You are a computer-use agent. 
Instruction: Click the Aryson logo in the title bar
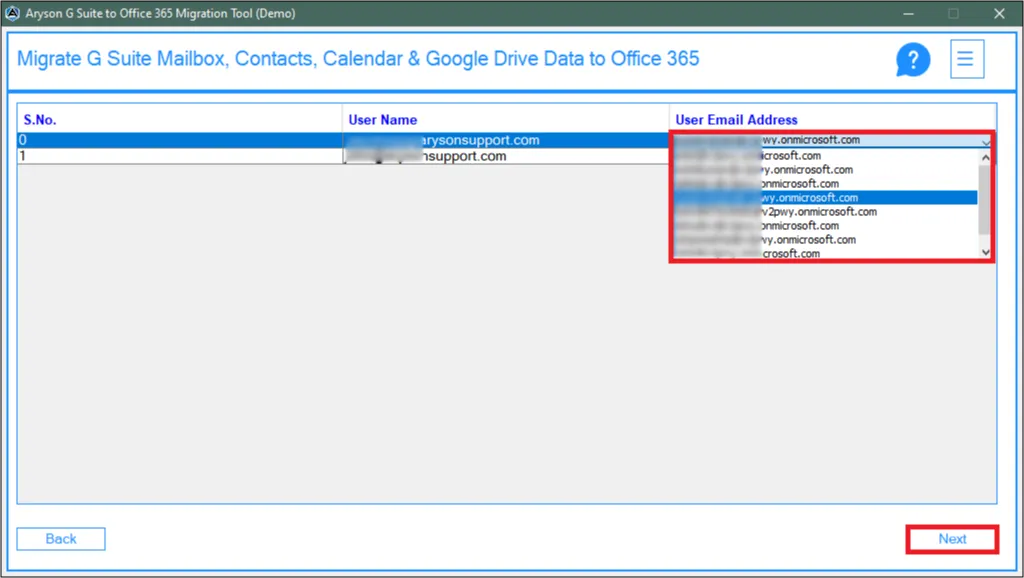pyautogui.click(x=12, y=13)
